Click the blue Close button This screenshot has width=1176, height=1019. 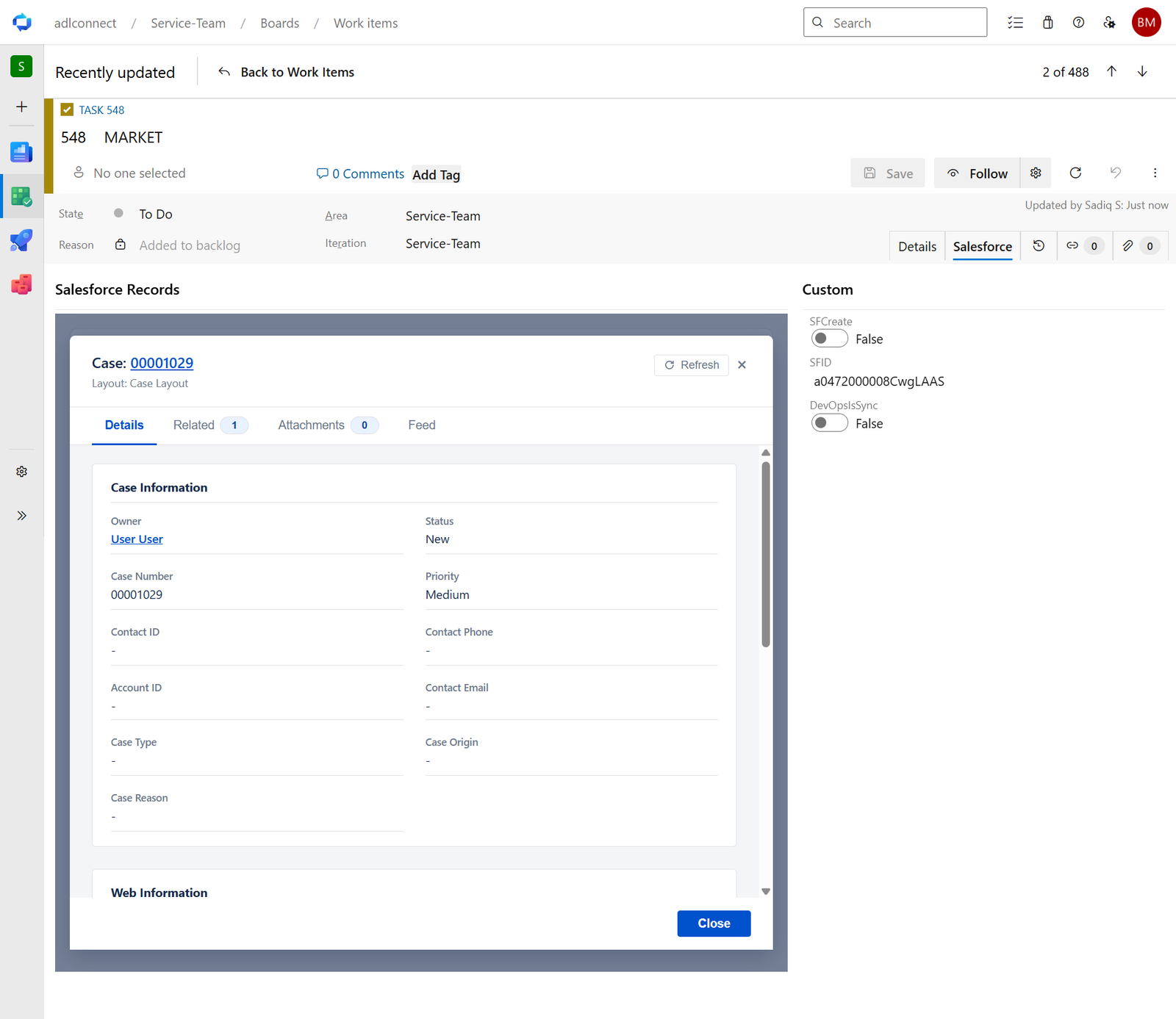pos(714,923)
